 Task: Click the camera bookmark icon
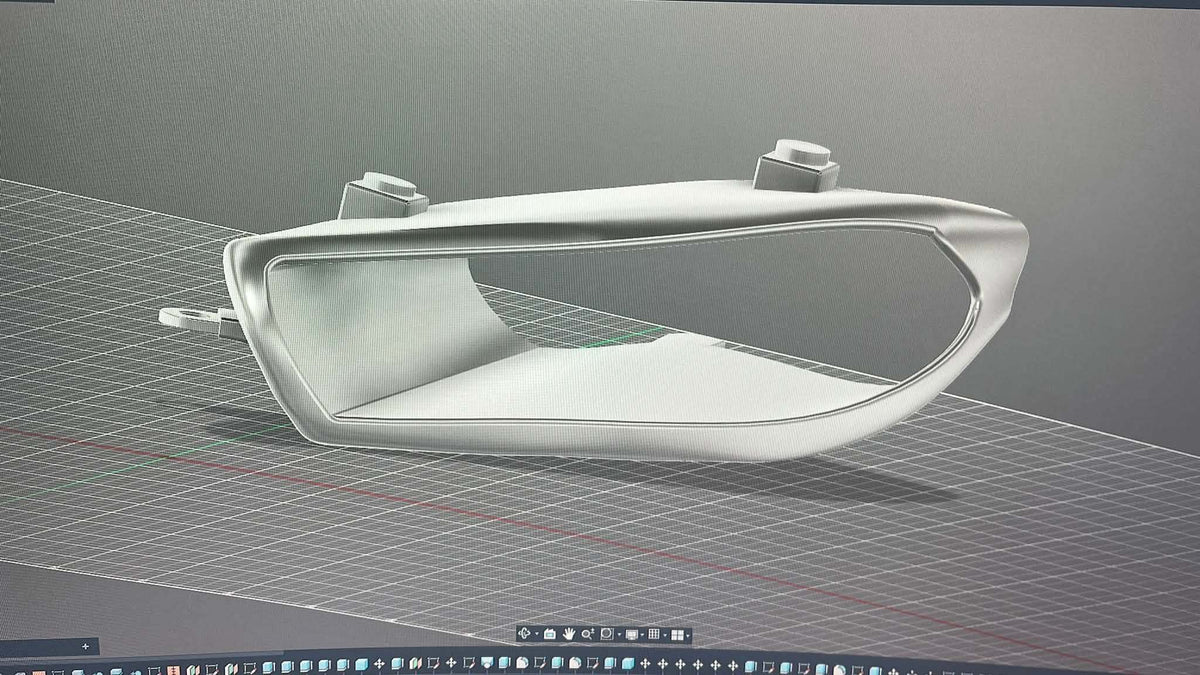550,634
